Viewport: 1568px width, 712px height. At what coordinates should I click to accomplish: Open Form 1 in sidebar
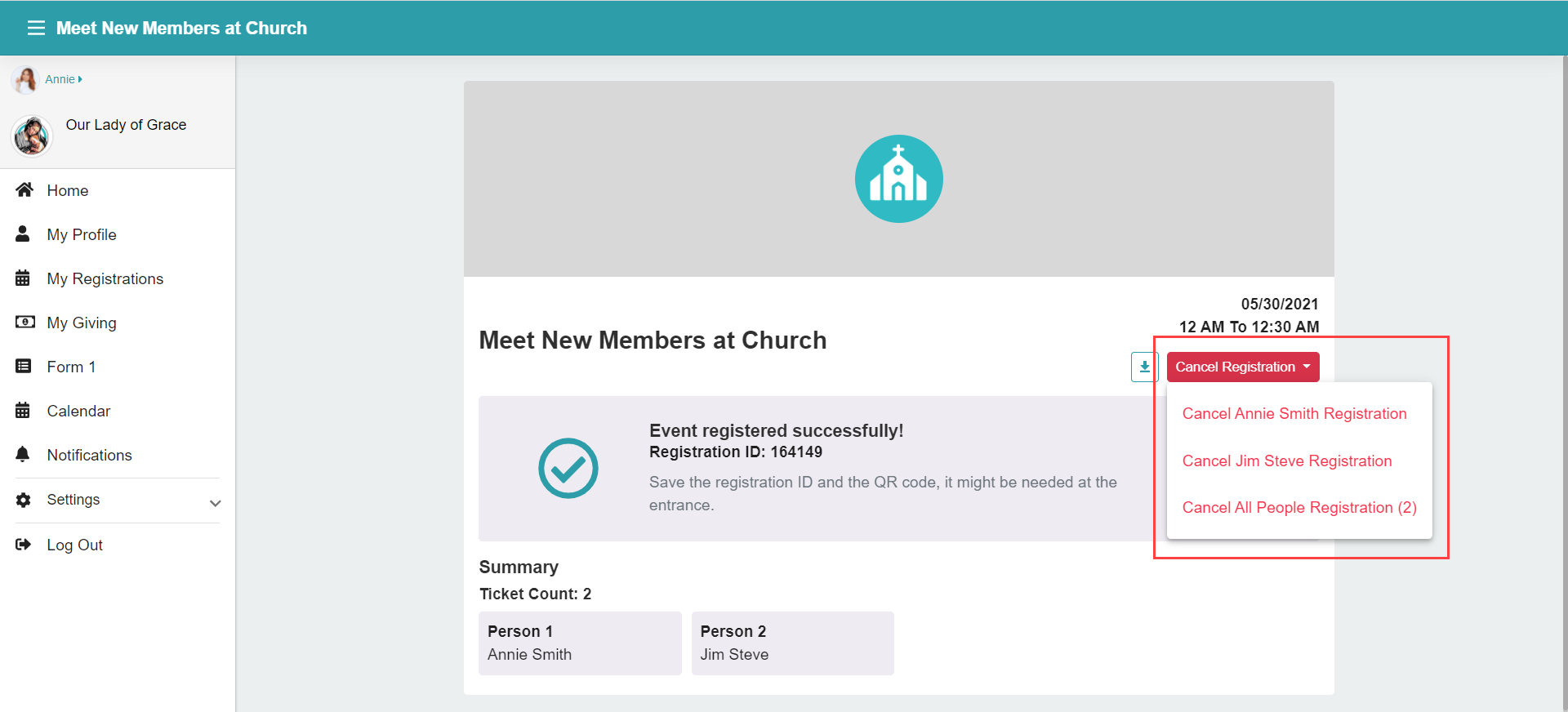71,367
